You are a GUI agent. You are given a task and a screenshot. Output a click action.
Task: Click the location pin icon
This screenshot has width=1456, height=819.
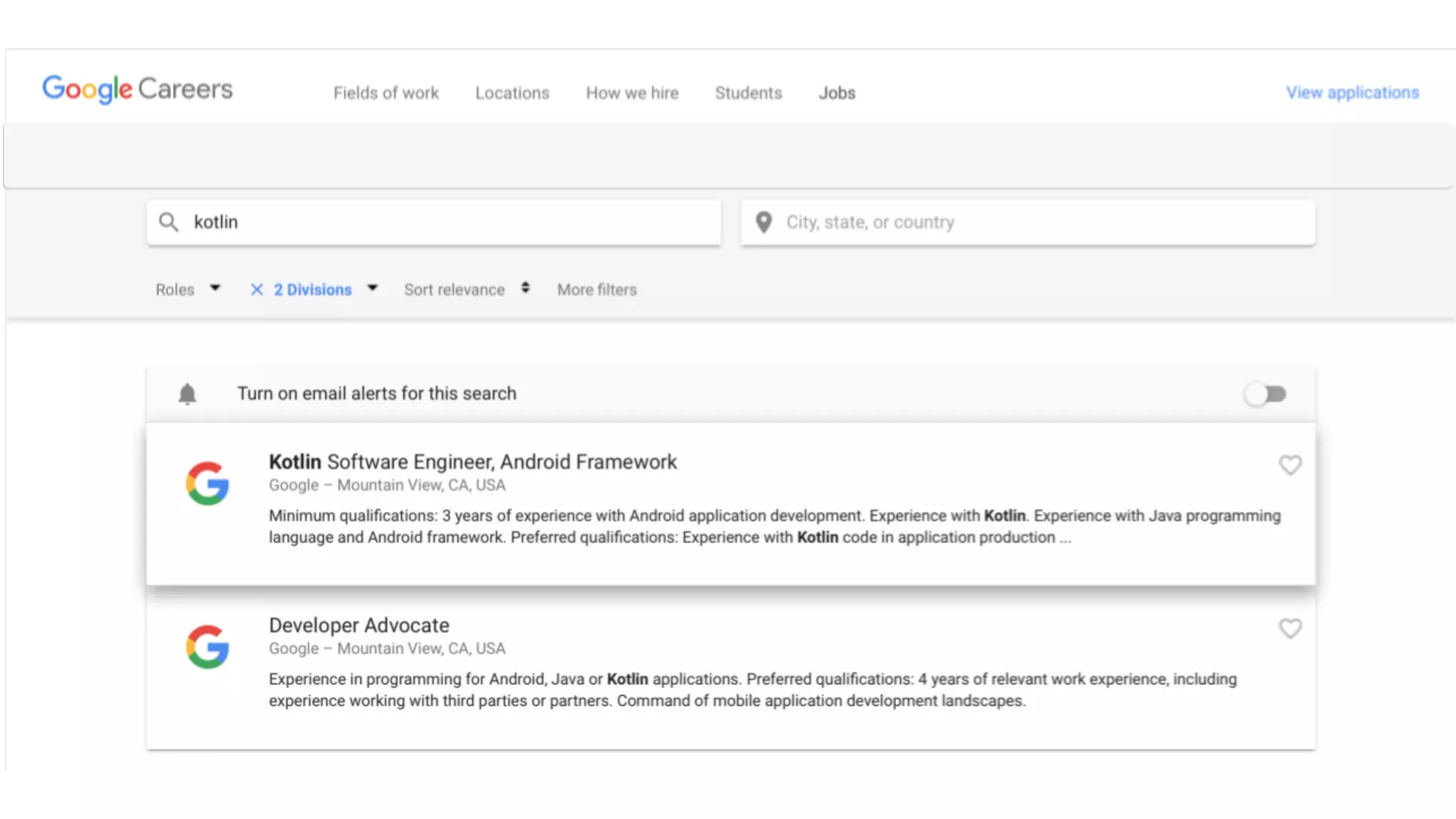[x=764, y=223]
